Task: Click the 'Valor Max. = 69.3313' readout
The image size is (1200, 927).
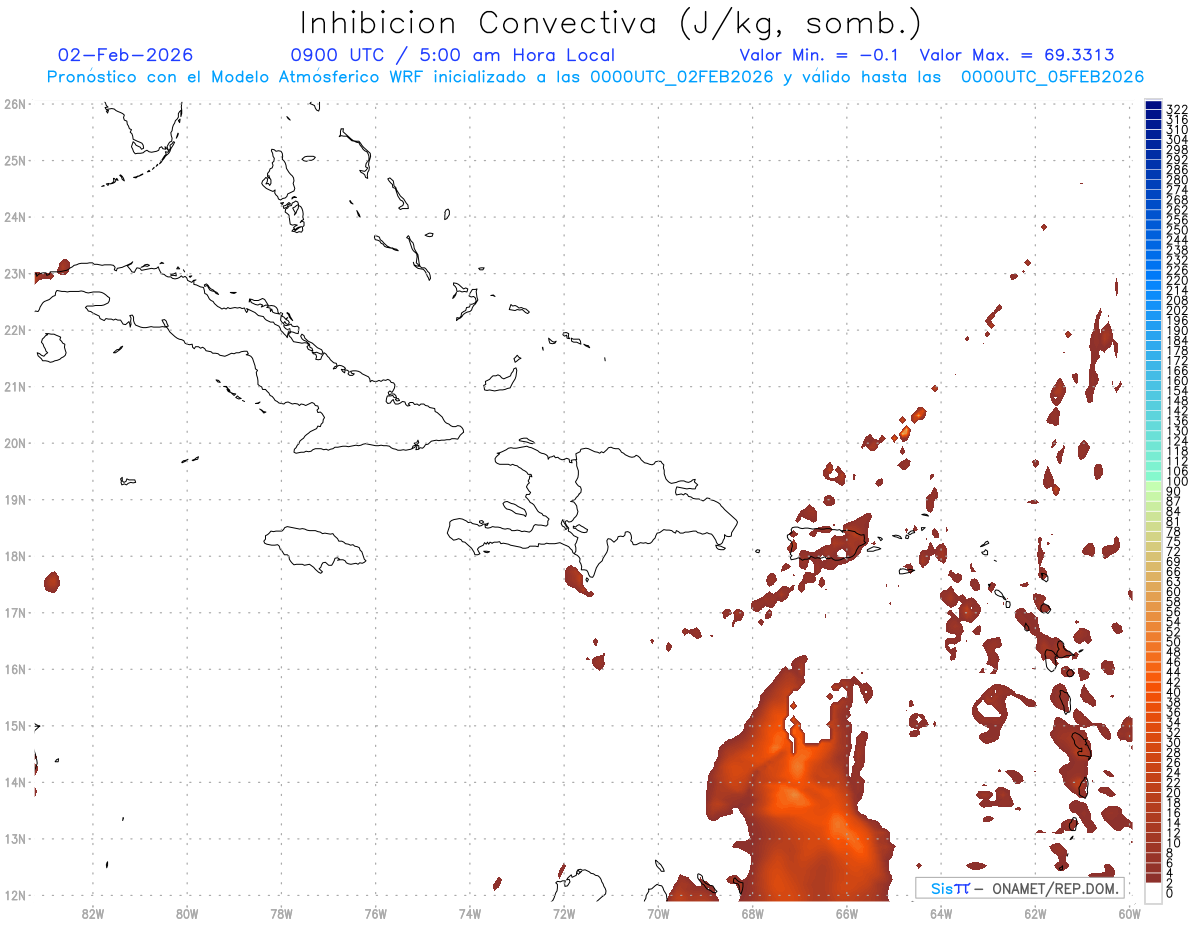Action: coord(1017,55)
